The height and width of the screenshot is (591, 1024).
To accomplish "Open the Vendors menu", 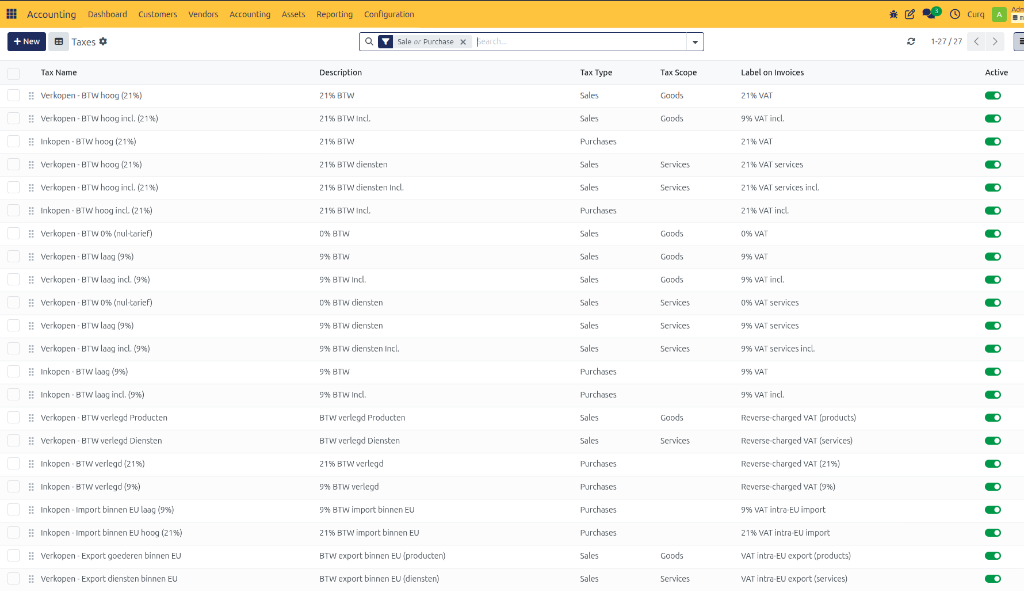I will (203, 14).
